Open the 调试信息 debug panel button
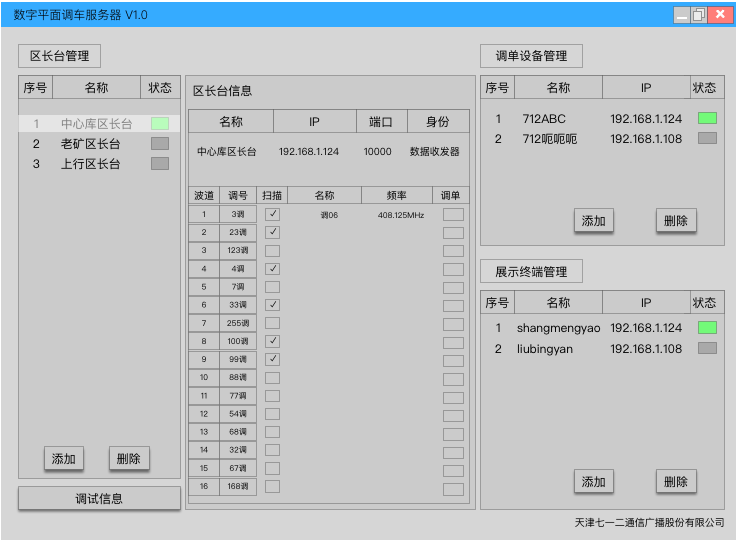737x542 pixels. pyautogui.click(x=99, y=498)
